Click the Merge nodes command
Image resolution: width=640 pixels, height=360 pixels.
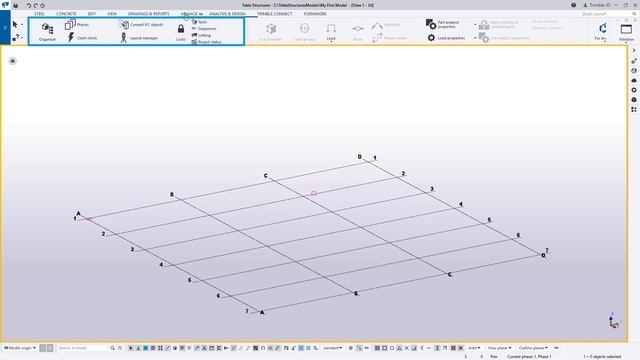tap(389, 38)
